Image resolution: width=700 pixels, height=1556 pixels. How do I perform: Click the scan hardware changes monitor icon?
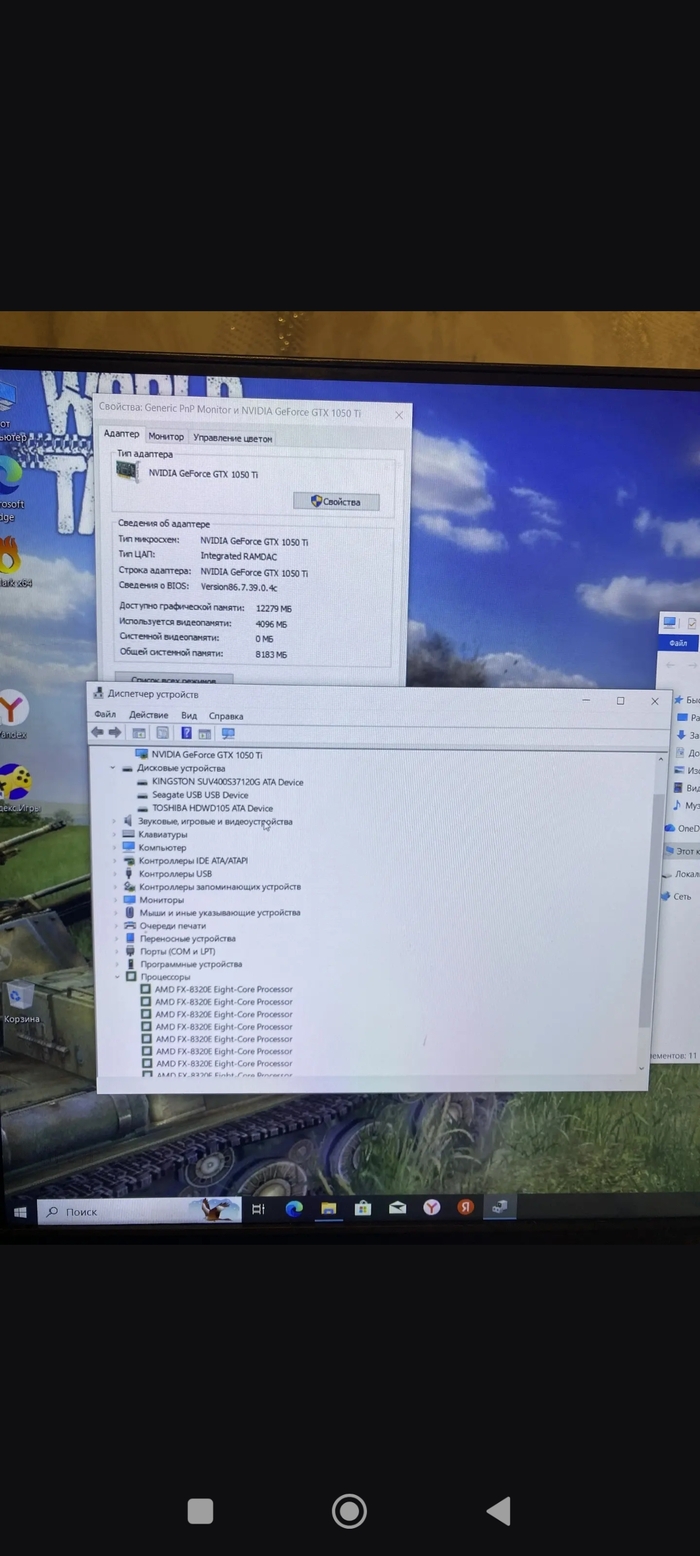tap(228, 733)
